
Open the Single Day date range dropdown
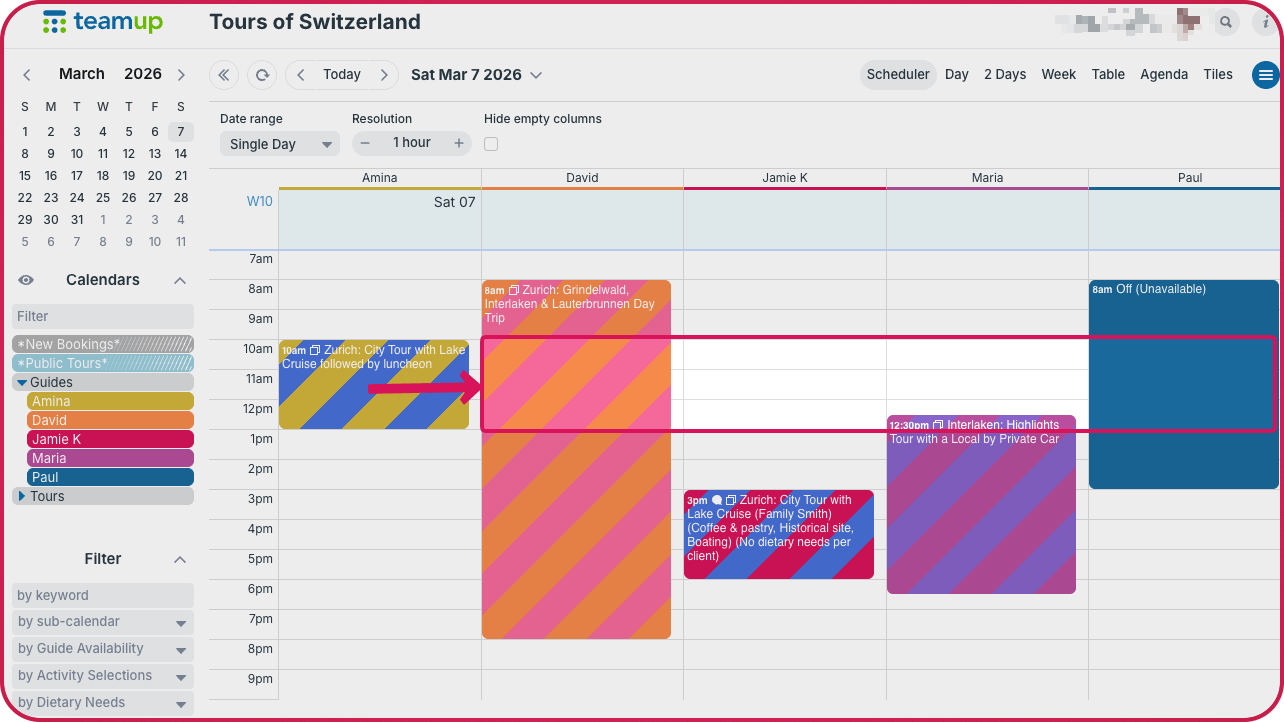280,144
